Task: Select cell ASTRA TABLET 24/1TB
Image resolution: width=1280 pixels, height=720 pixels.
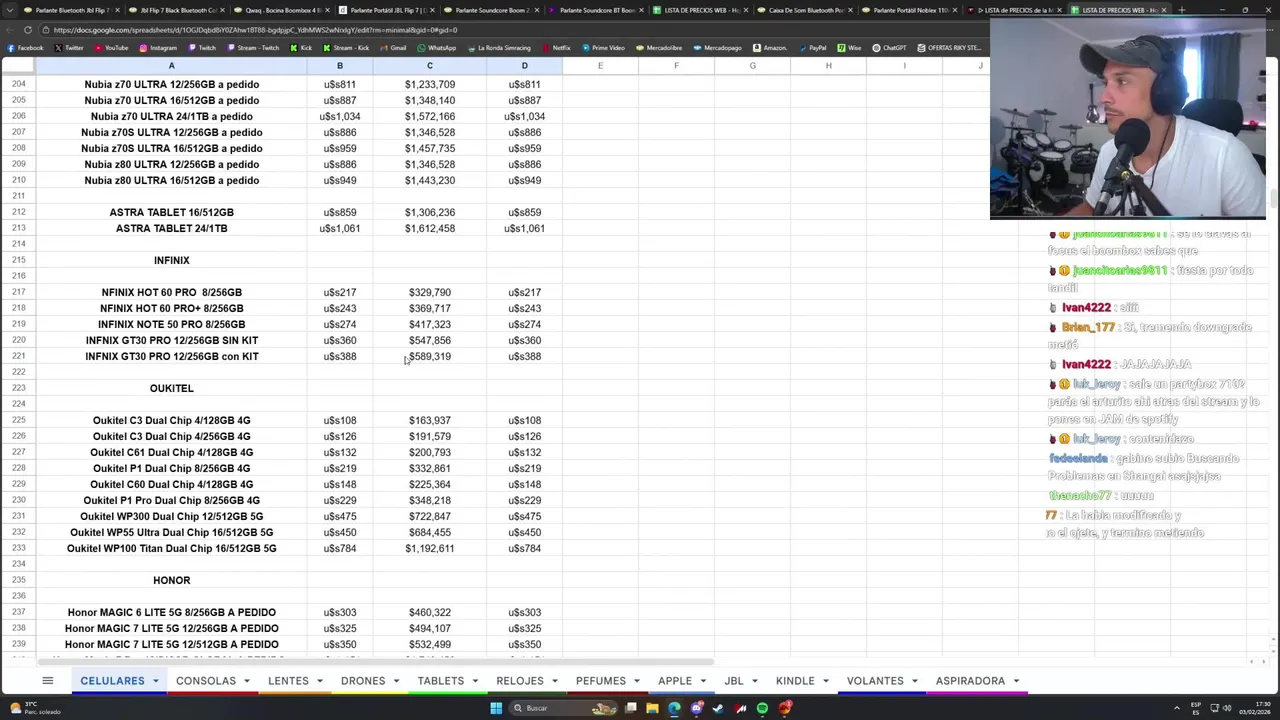Action: [171, 228]
